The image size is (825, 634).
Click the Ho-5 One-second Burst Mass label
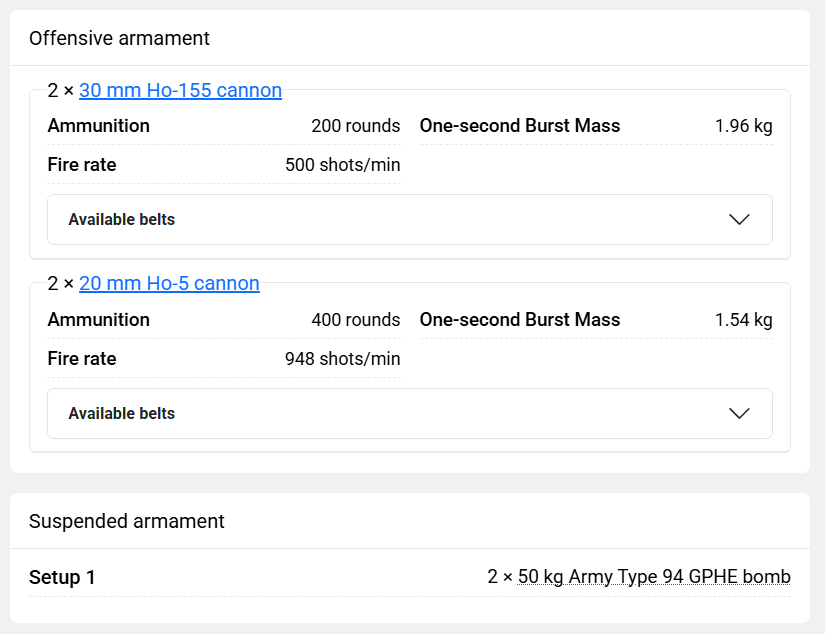pos(519,320)
